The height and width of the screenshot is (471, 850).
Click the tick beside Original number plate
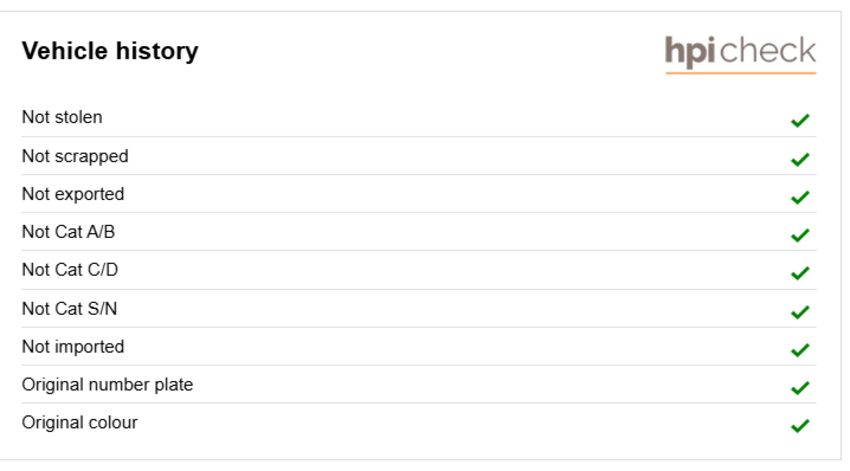(800, 388)
